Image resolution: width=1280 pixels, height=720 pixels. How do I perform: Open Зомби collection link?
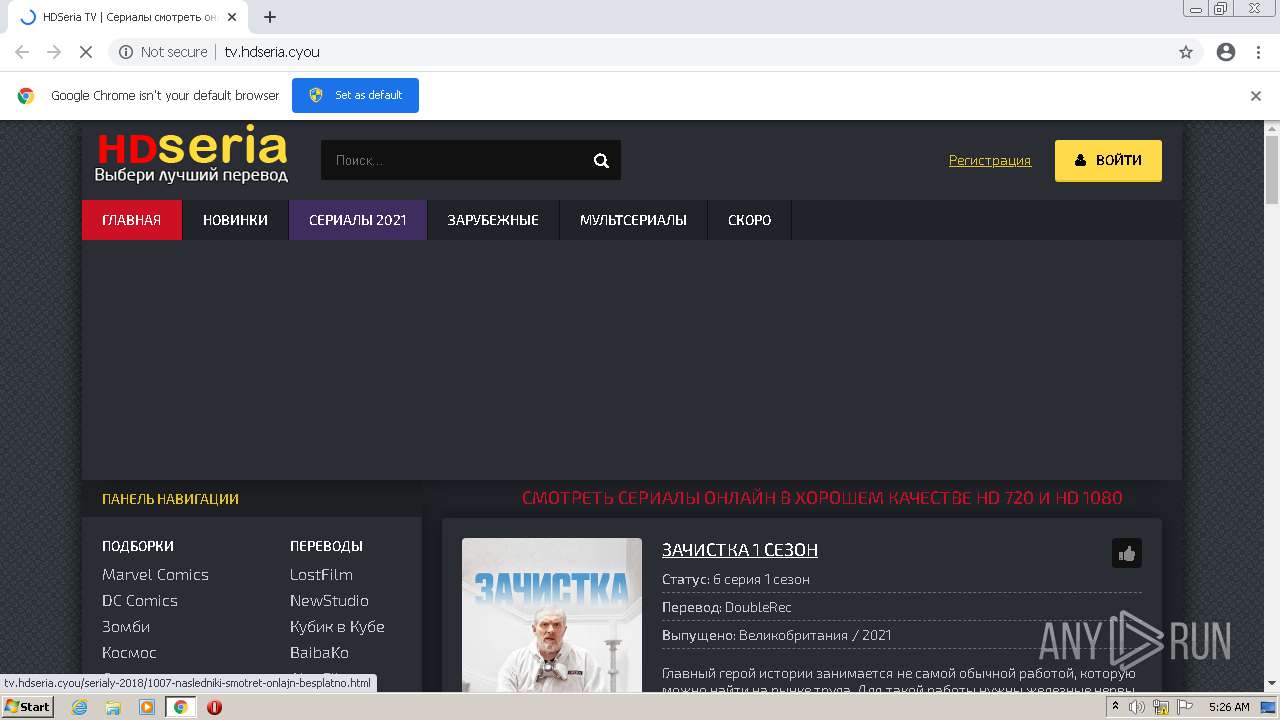[126, 626]
